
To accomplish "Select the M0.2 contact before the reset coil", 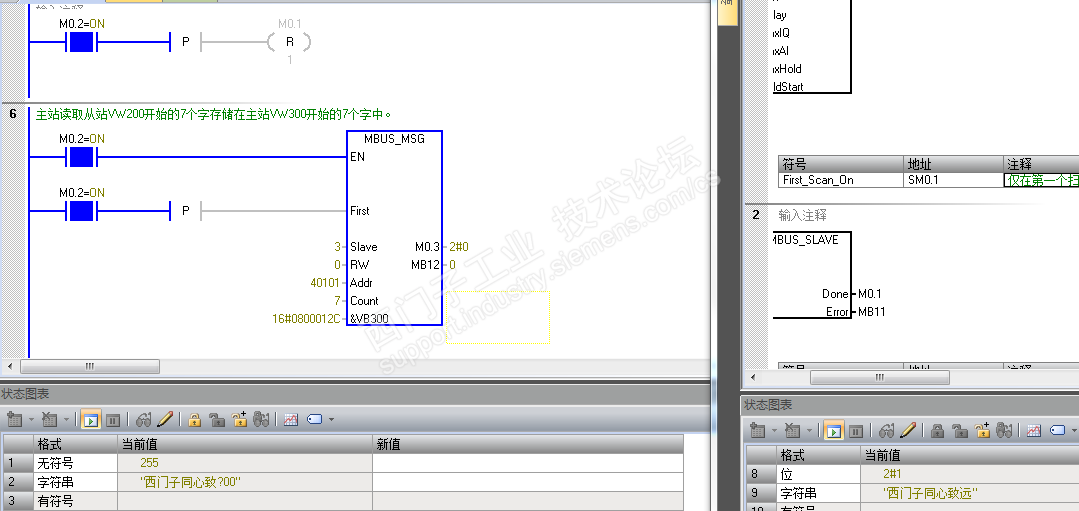I will coord(81,43).
